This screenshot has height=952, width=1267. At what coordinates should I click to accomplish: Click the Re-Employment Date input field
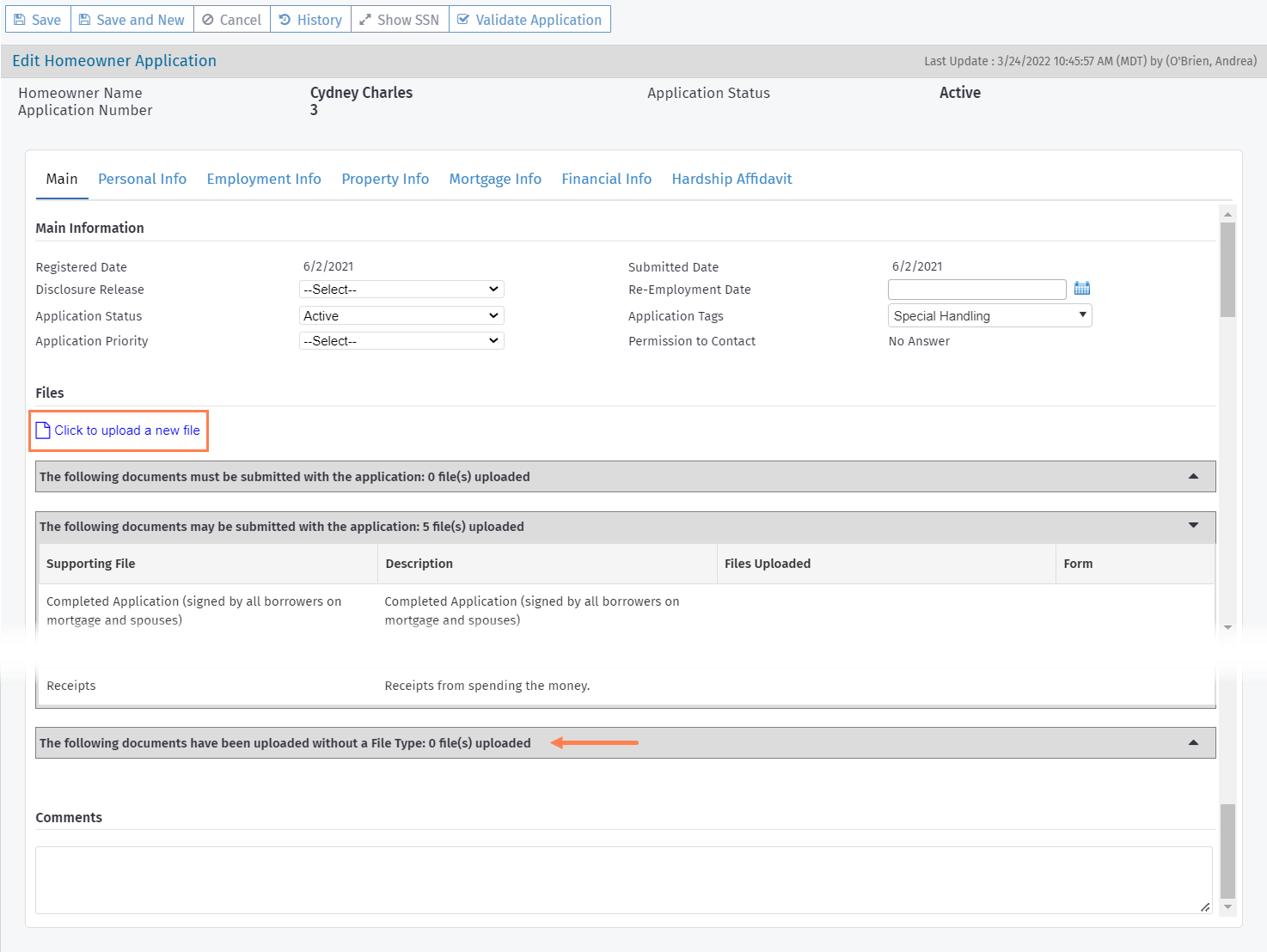[976, 290]
